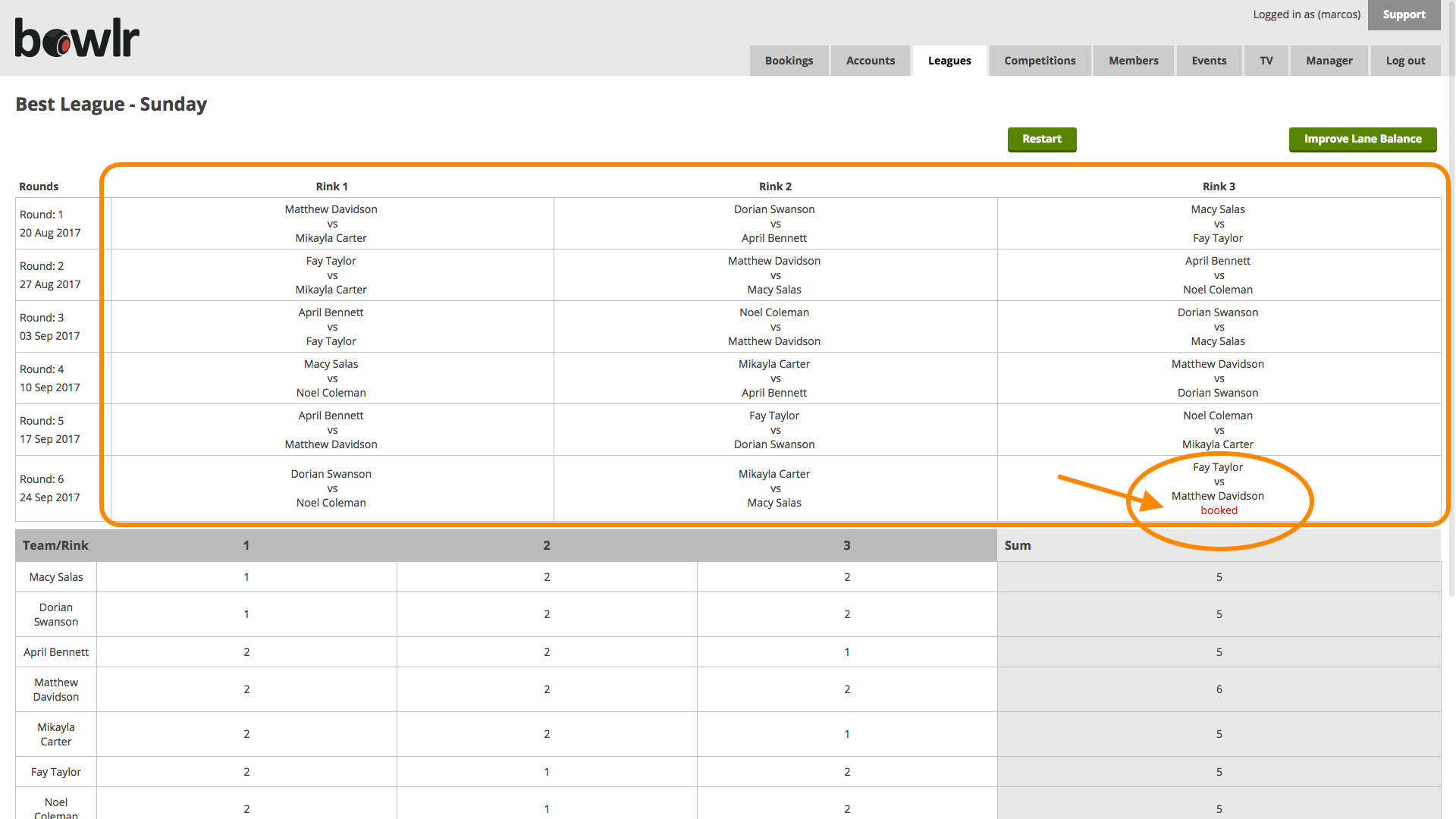Select Round 4 Rink 2 match Carter vs Bennett
Image resolution: width=1456 pixels, height=819 pixels.
pos(775,378)
